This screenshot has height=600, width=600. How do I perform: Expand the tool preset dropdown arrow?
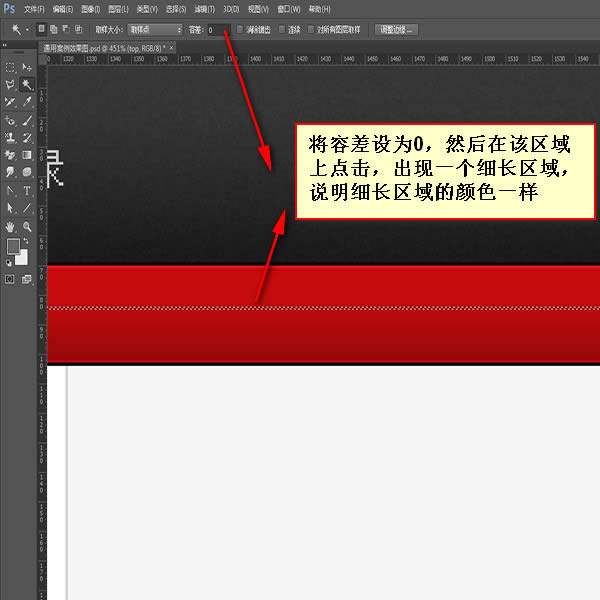click(x=27, y=29)
